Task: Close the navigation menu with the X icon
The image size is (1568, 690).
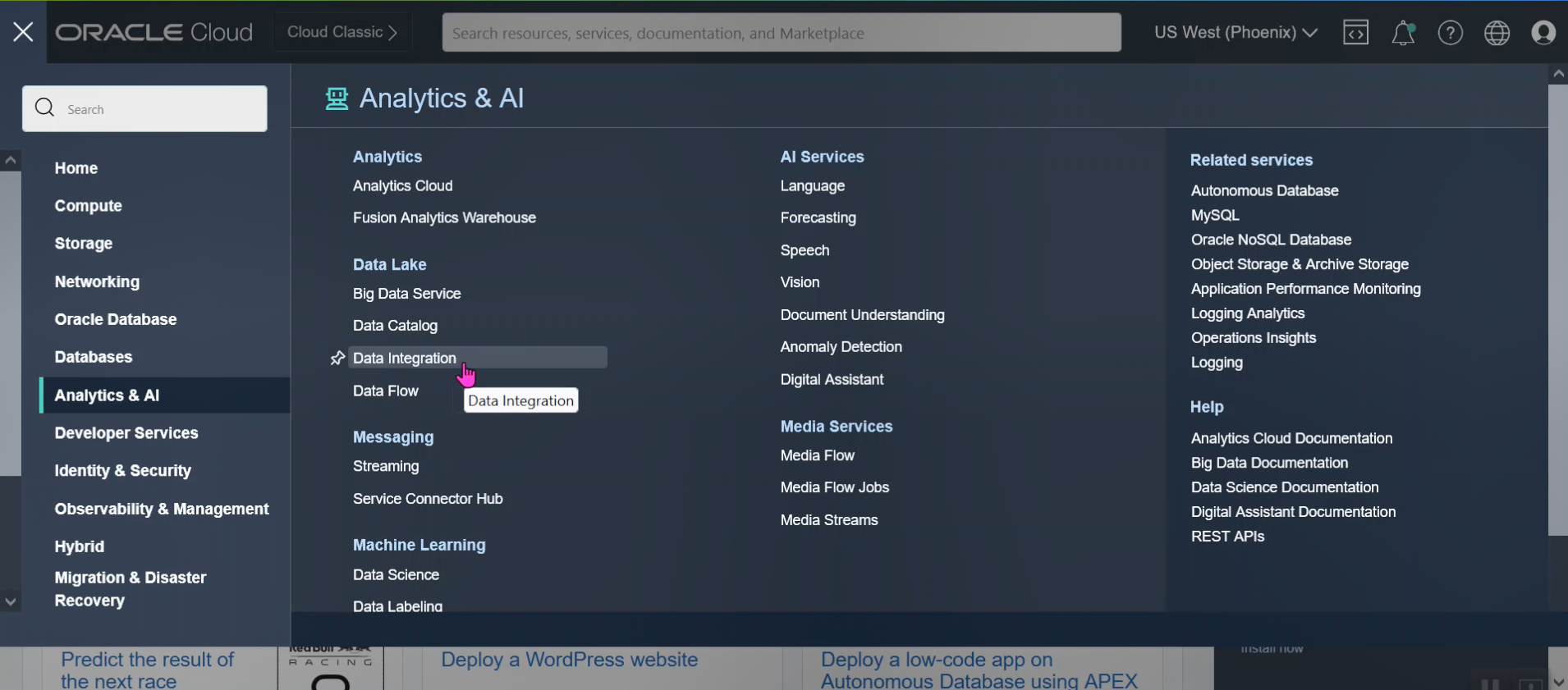Action: pos(23,32)
